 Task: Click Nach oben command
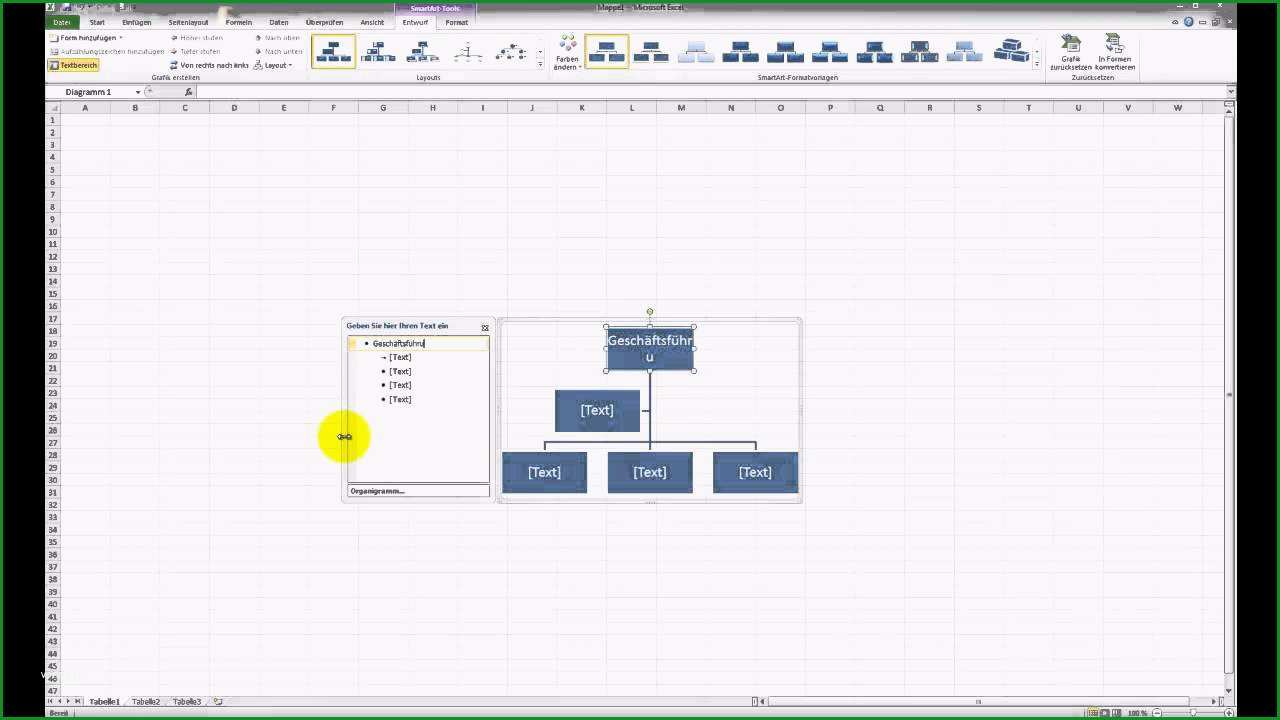(277, 37)
